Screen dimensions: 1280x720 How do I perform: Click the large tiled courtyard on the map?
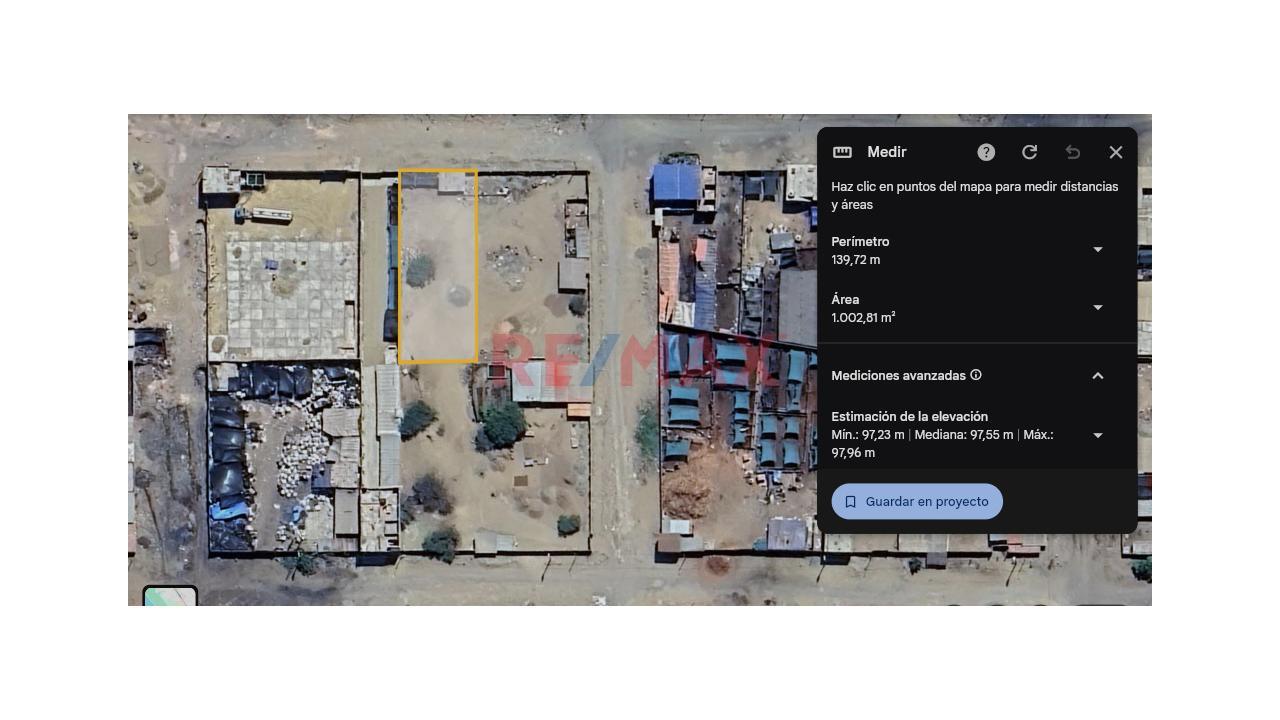[x=289, y=296]
